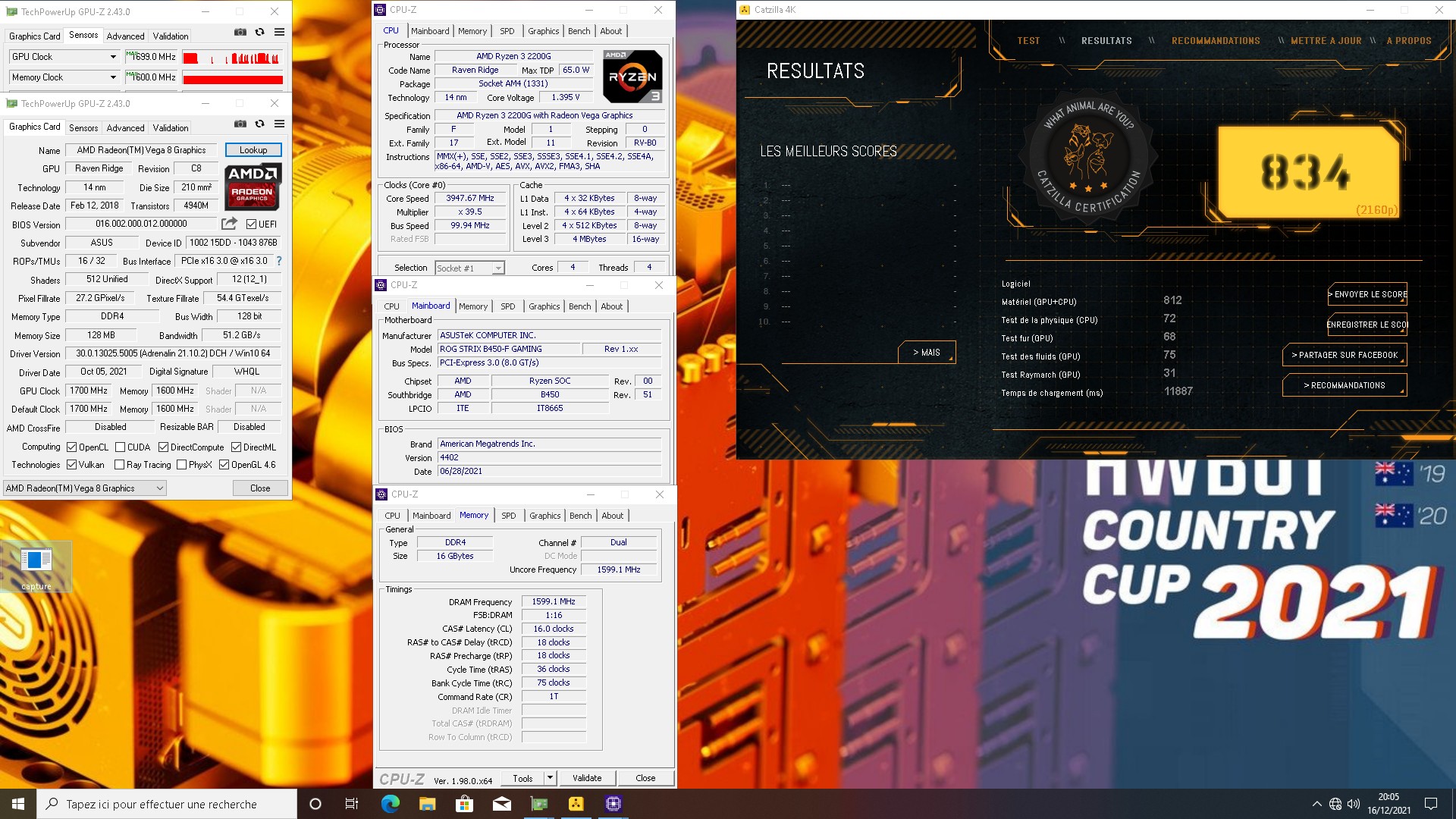Screen dimensions: 1456x819
Task: Open the capture desktop shortcut
Action: [36, 566]
